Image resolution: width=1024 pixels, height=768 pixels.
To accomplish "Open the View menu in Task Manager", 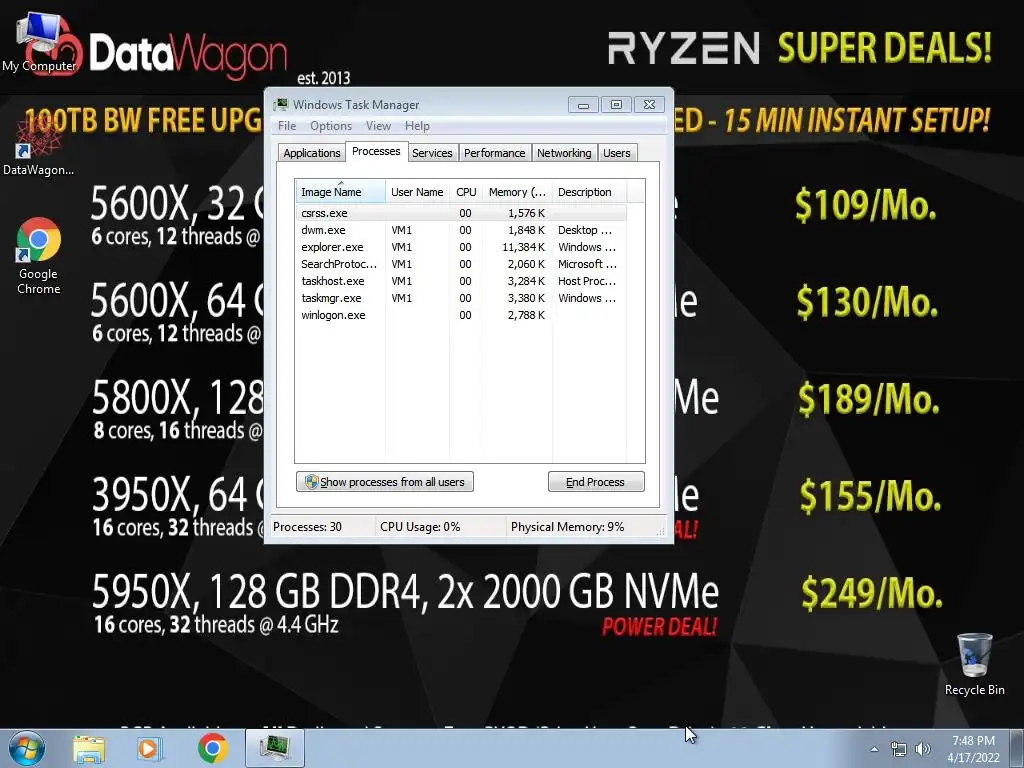I will click(378, 126).
